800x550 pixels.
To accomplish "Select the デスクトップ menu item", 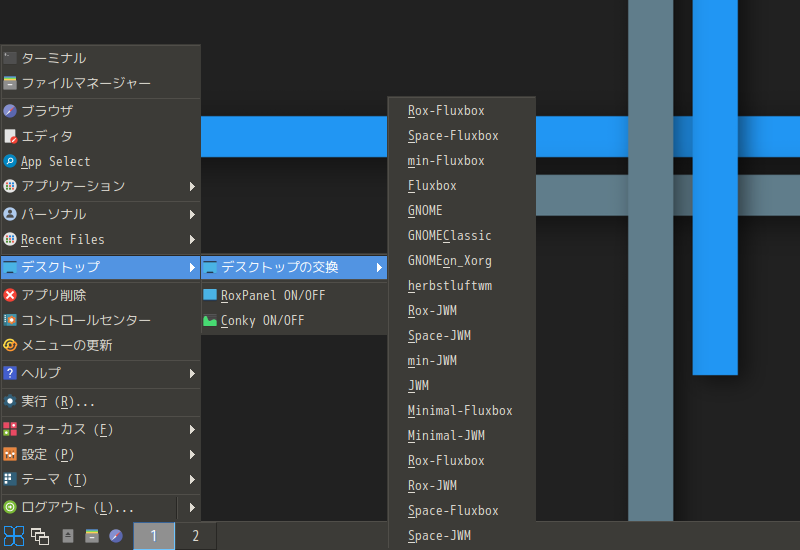I will pyautogui.click(x=101, y=267).
